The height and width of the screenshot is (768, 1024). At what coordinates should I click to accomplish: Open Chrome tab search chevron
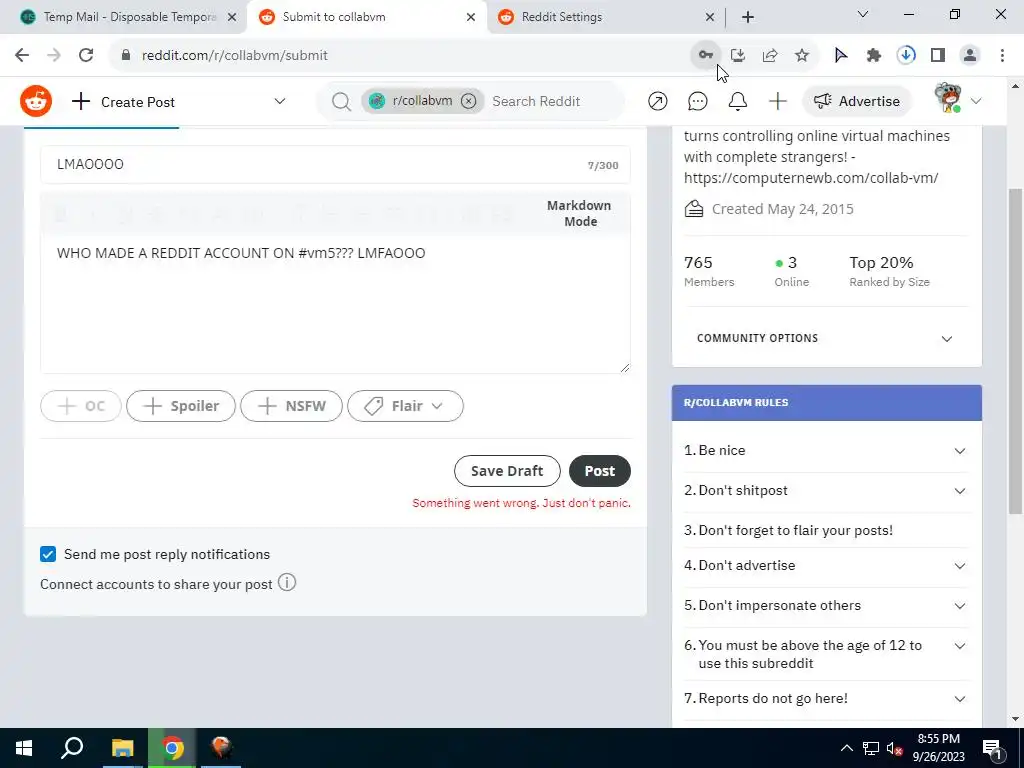pos(863,14)
